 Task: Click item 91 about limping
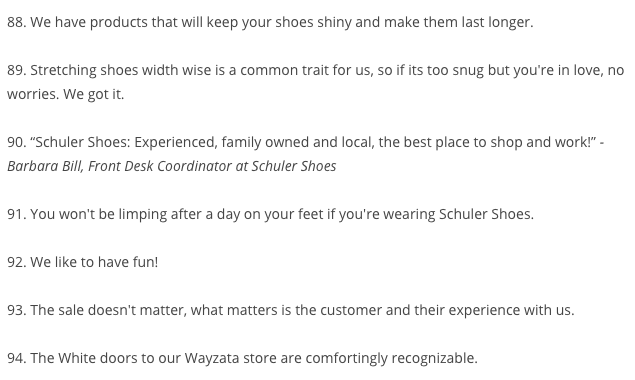pos(271,214)
